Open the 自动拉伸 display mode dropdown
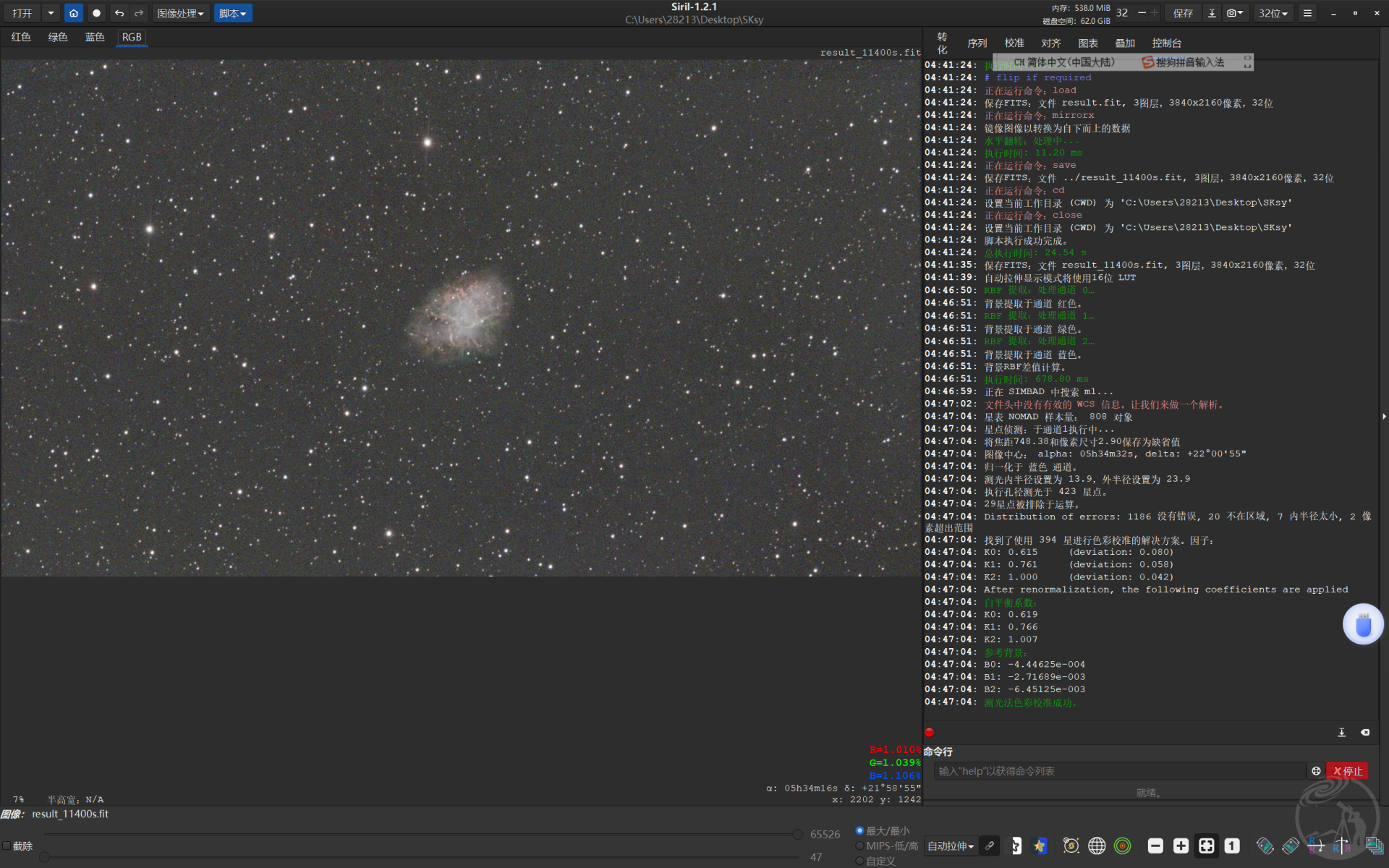Image resolution: width=1389 pixels, height=868 pixels. point(951,846)
